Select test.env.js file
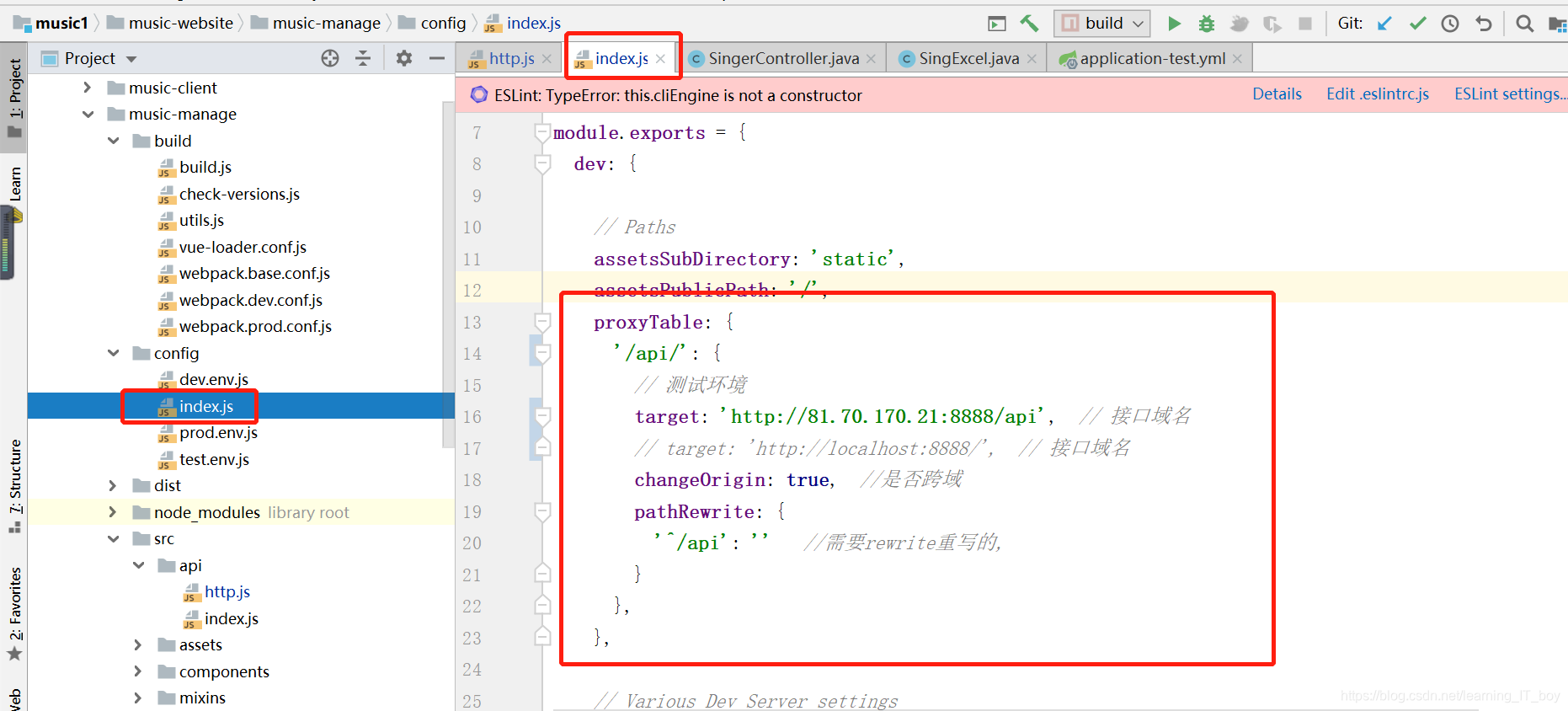The height and width of the screenshot is (711, 1568). tap(214, 459)
